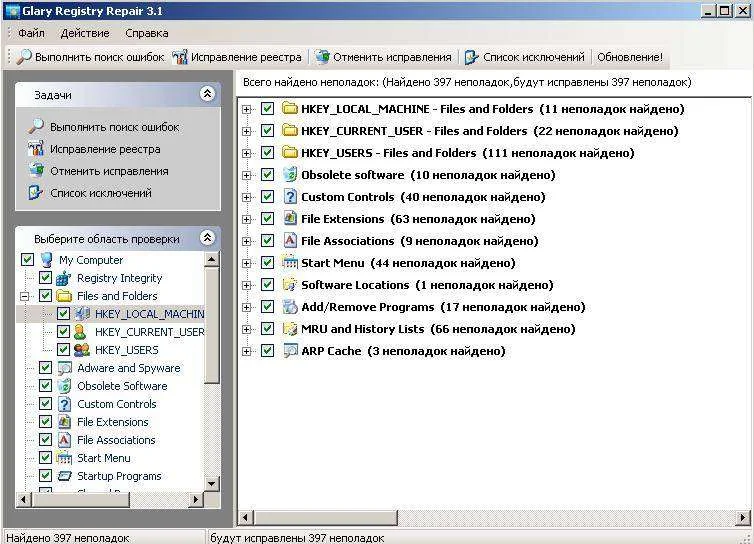Click the undo repairs icon in the toolbar
754x544 pixels.
click(x=322, y=57)
